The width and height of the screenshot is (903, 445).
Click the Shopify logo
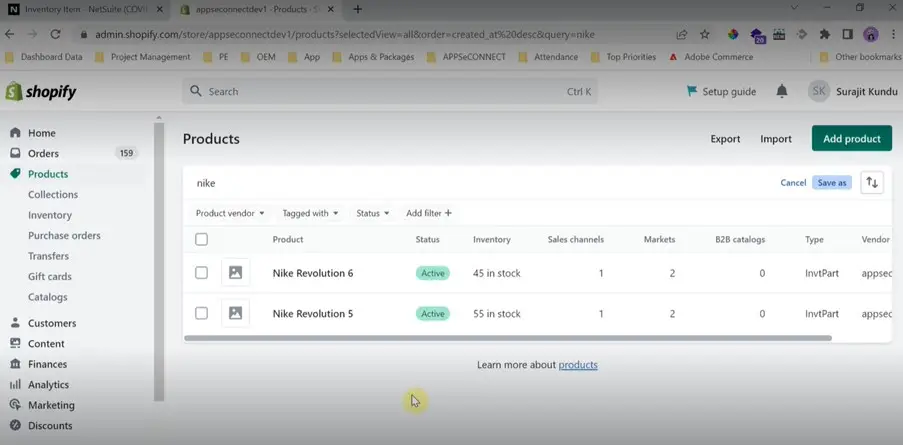click(x=41, y=91)
